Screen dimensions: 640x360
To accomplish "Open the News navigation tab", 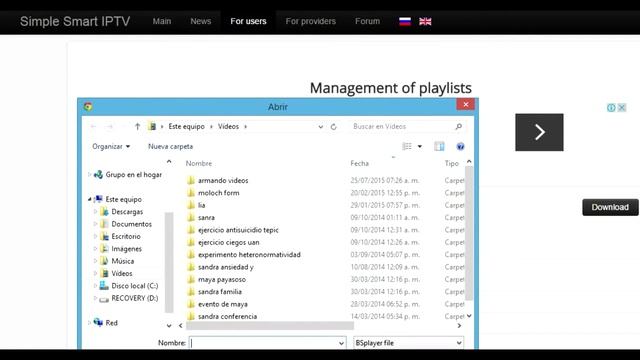I will click(200, 21).
